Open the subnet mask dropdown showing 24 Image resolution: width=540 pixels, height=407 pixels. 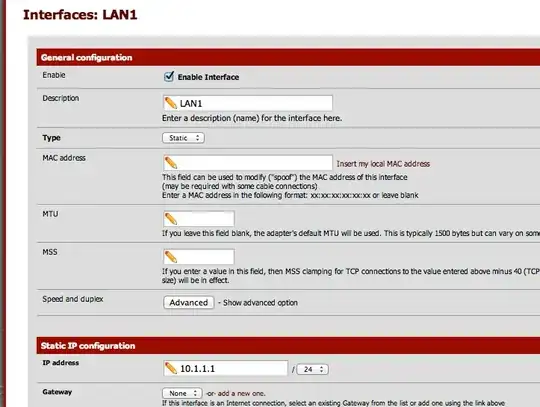pyautogui.click(x=312, y=369)
